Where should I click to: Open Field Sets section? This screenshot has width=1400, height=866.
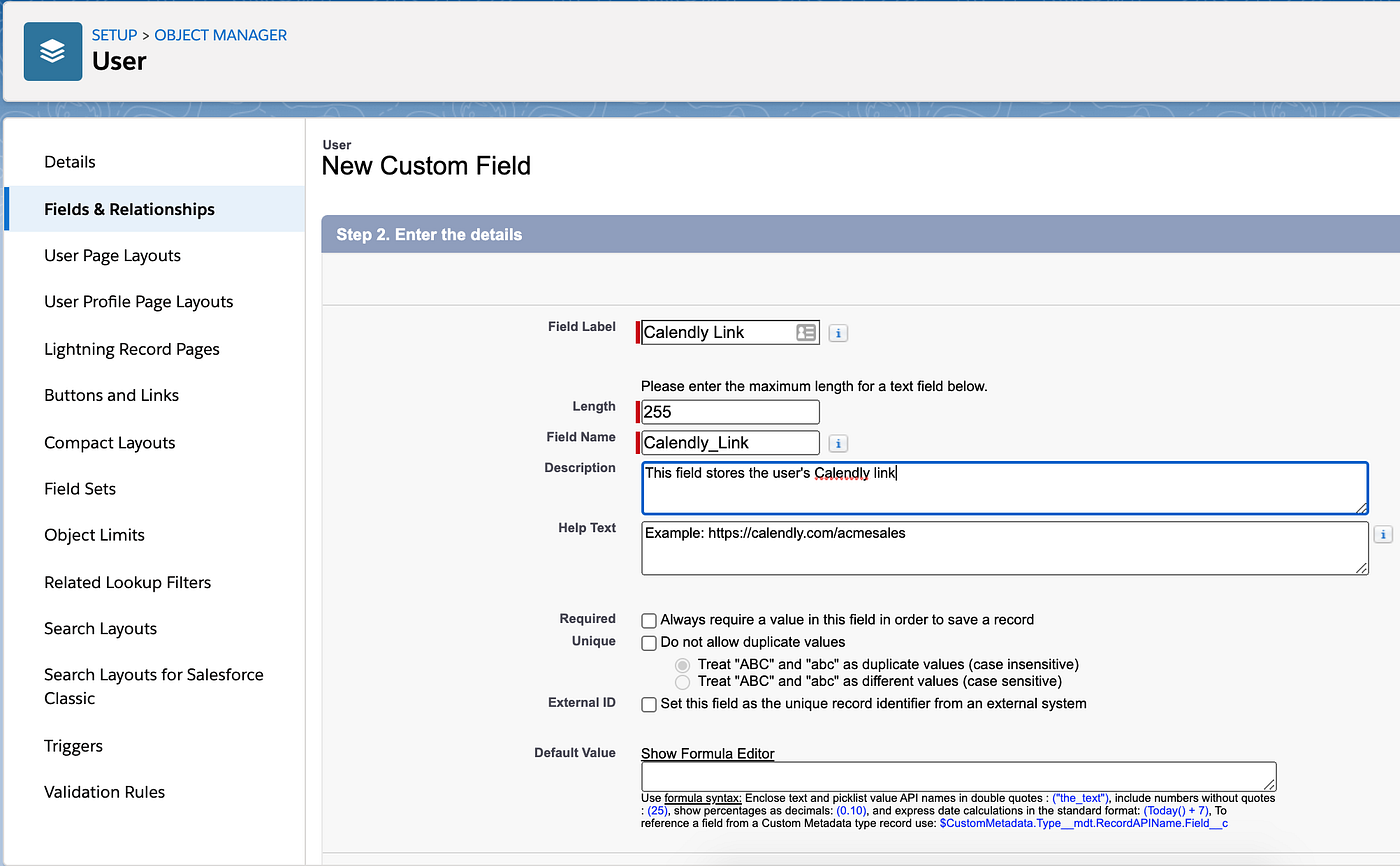pos(80,489)
